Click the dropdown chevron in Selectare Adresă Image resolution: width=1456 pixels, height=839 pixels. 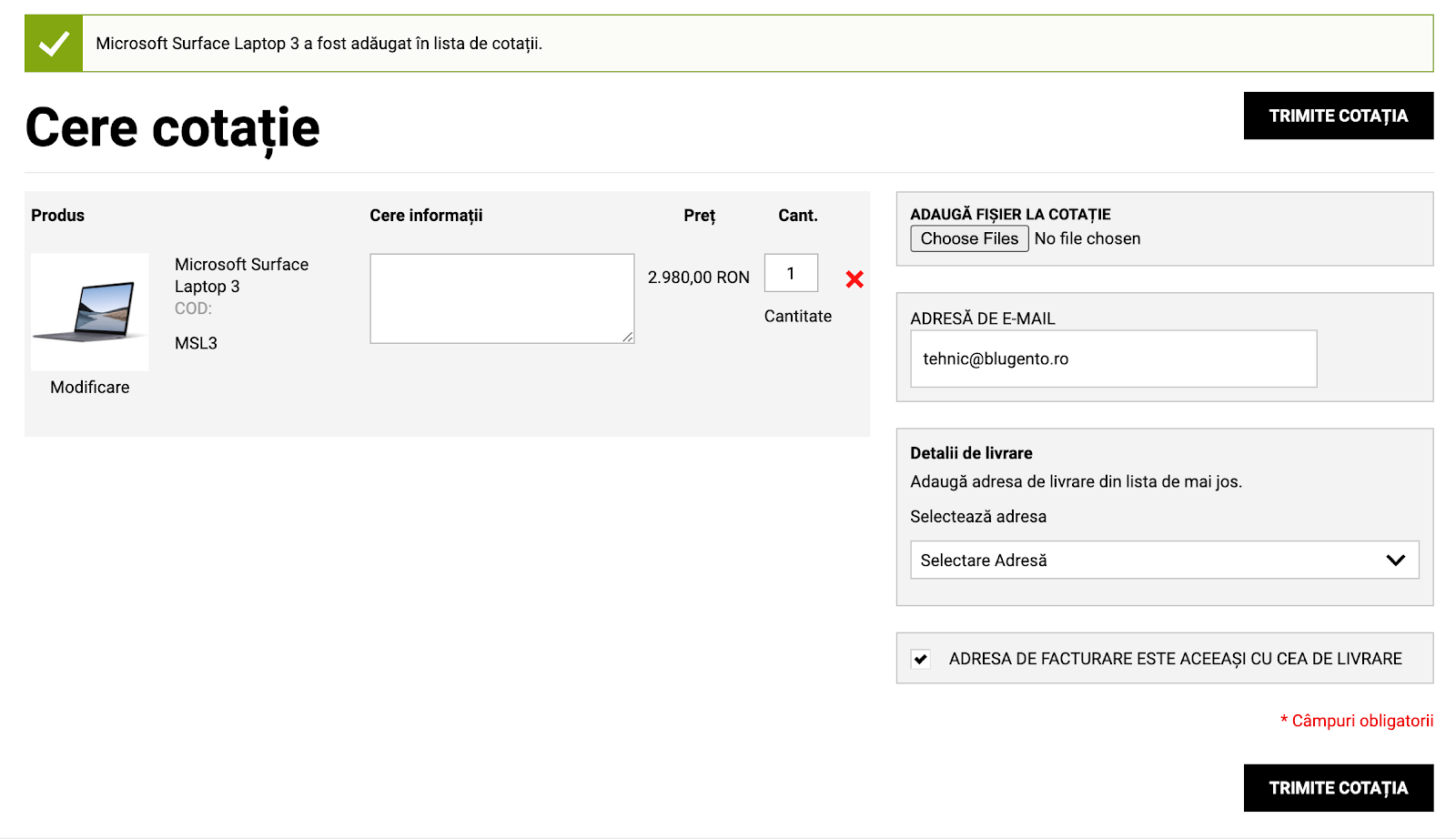[x=1396, y=560]
